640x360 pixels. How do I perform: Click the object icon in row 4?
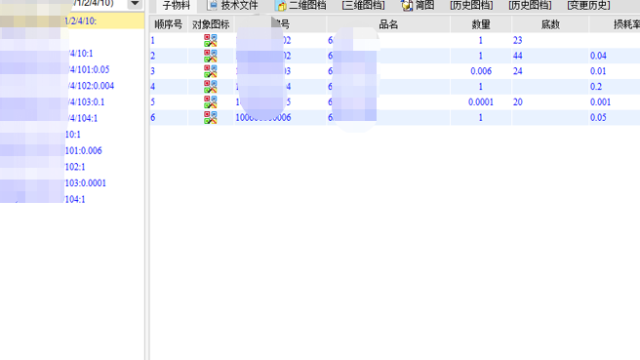tap(211, 87)
